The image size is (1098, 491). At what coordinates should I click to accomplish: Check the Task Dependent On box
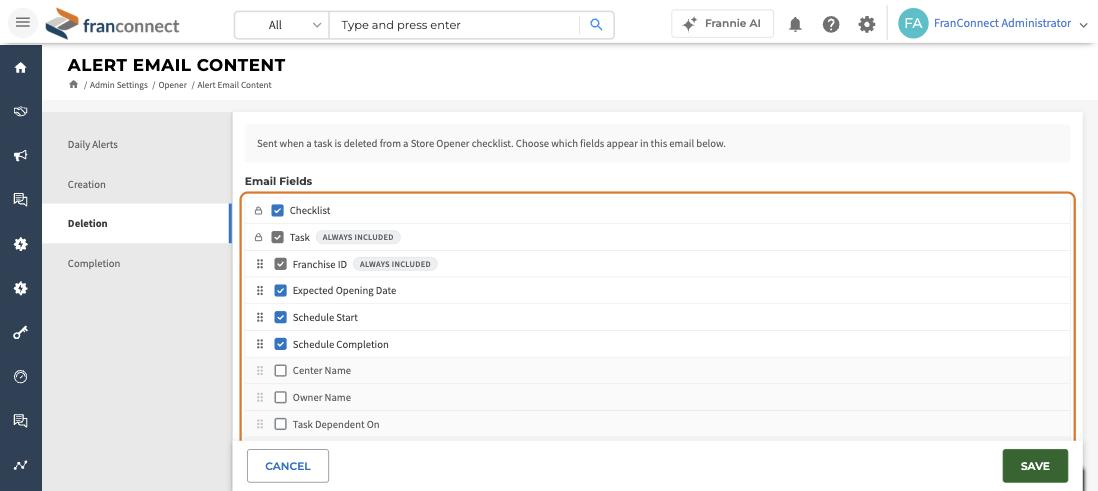coord(280,424)
